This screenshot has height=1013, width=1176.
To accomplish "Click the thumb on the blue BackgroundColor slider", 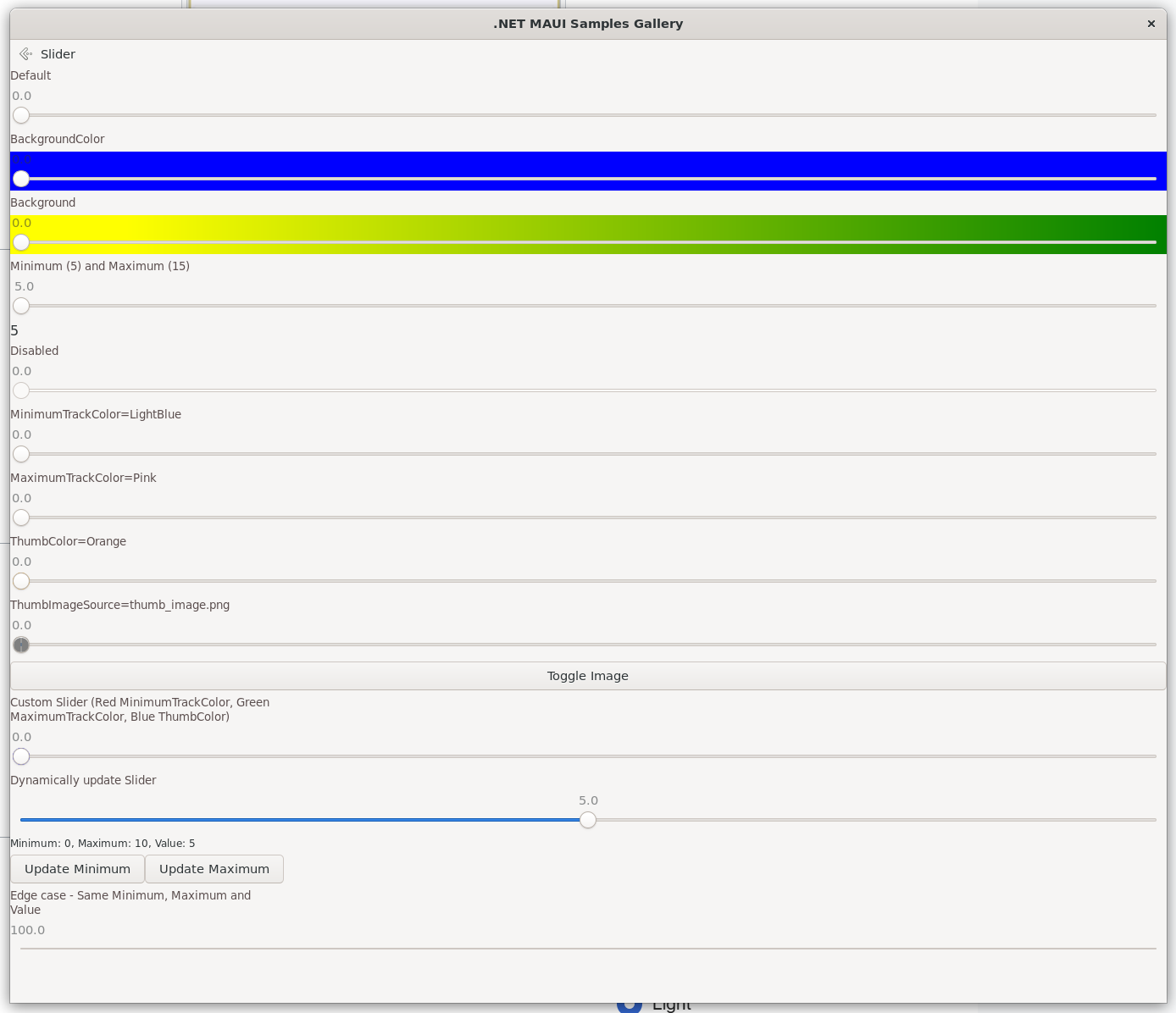I will click(21, 179).
